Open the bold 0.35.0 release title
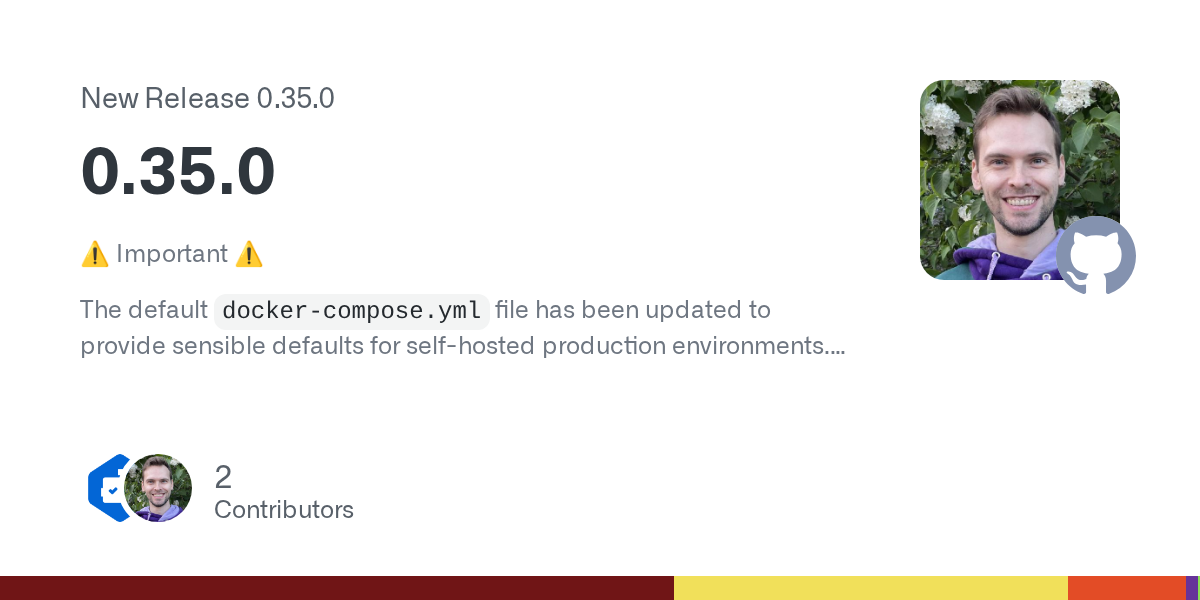The image size is (1200, 600). (178, 171)
